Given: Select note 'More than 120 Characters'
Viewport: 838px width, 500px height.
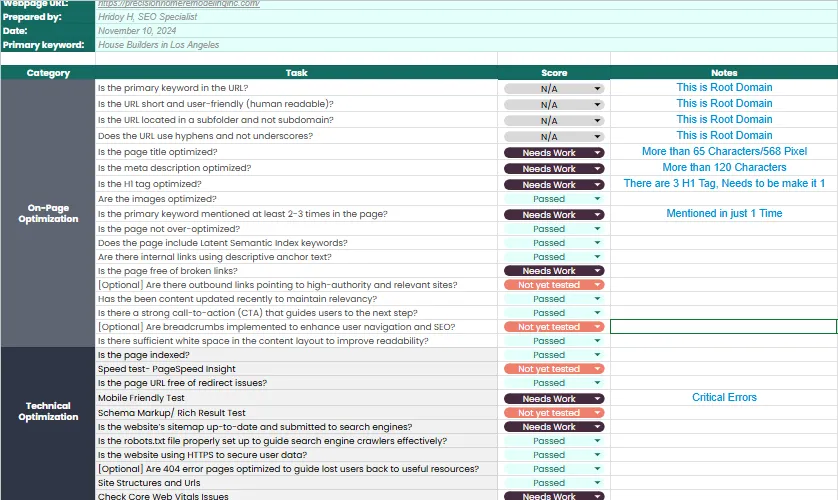Looking at the screenshot, I should 724,167.
